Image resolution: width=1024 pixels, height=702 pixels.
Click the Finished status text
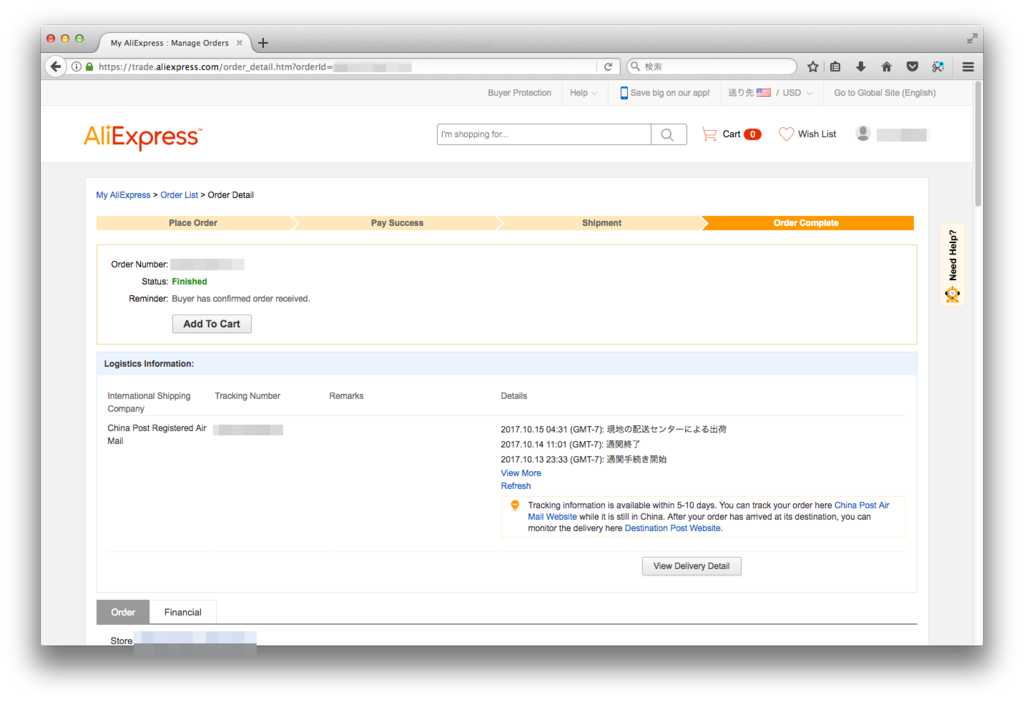coord(189,281)
